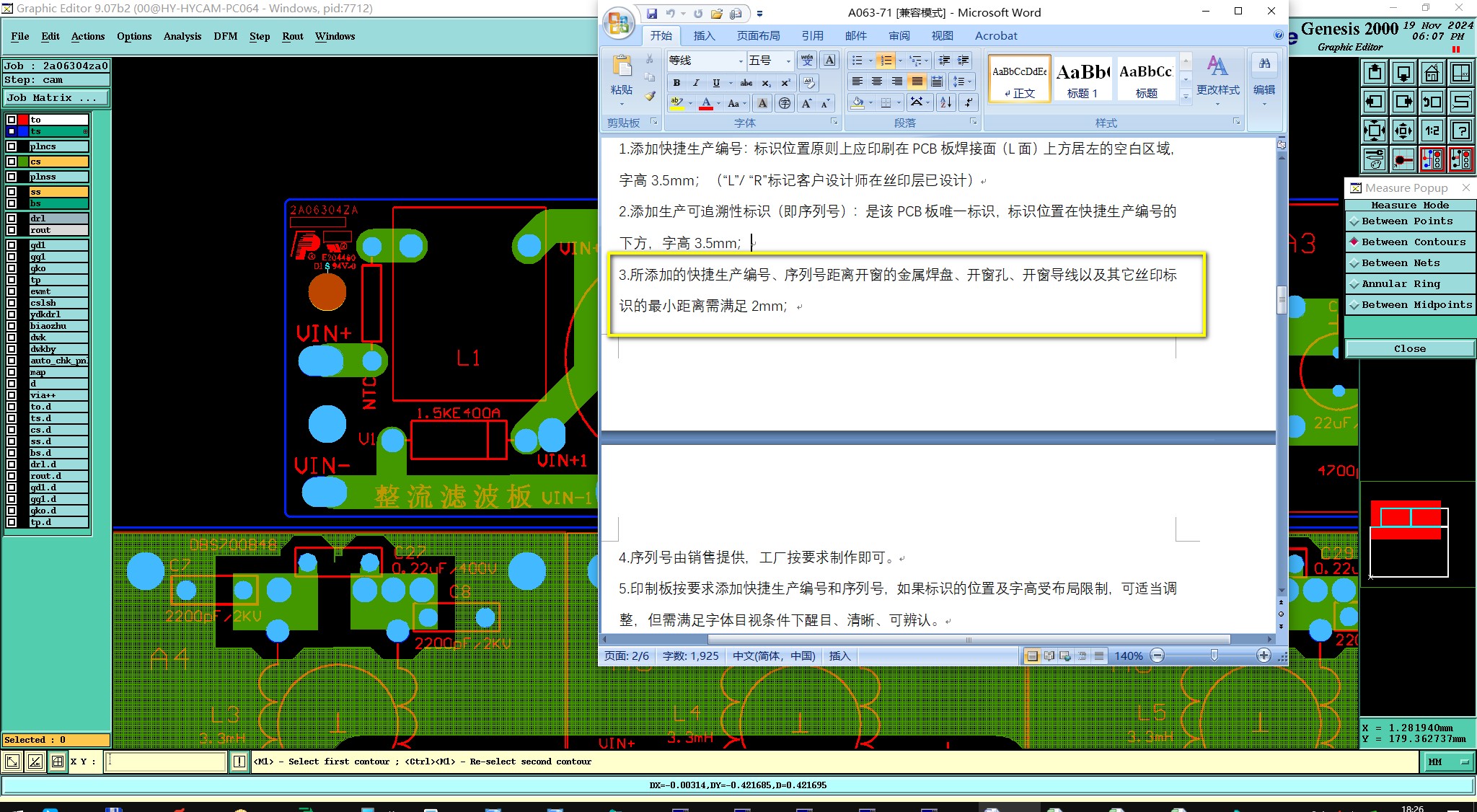Screen dimensions: 1477x812
Task: Open the Rout menu in Graphic Editor
Action: pyautogui.click(x=293, y=36)
